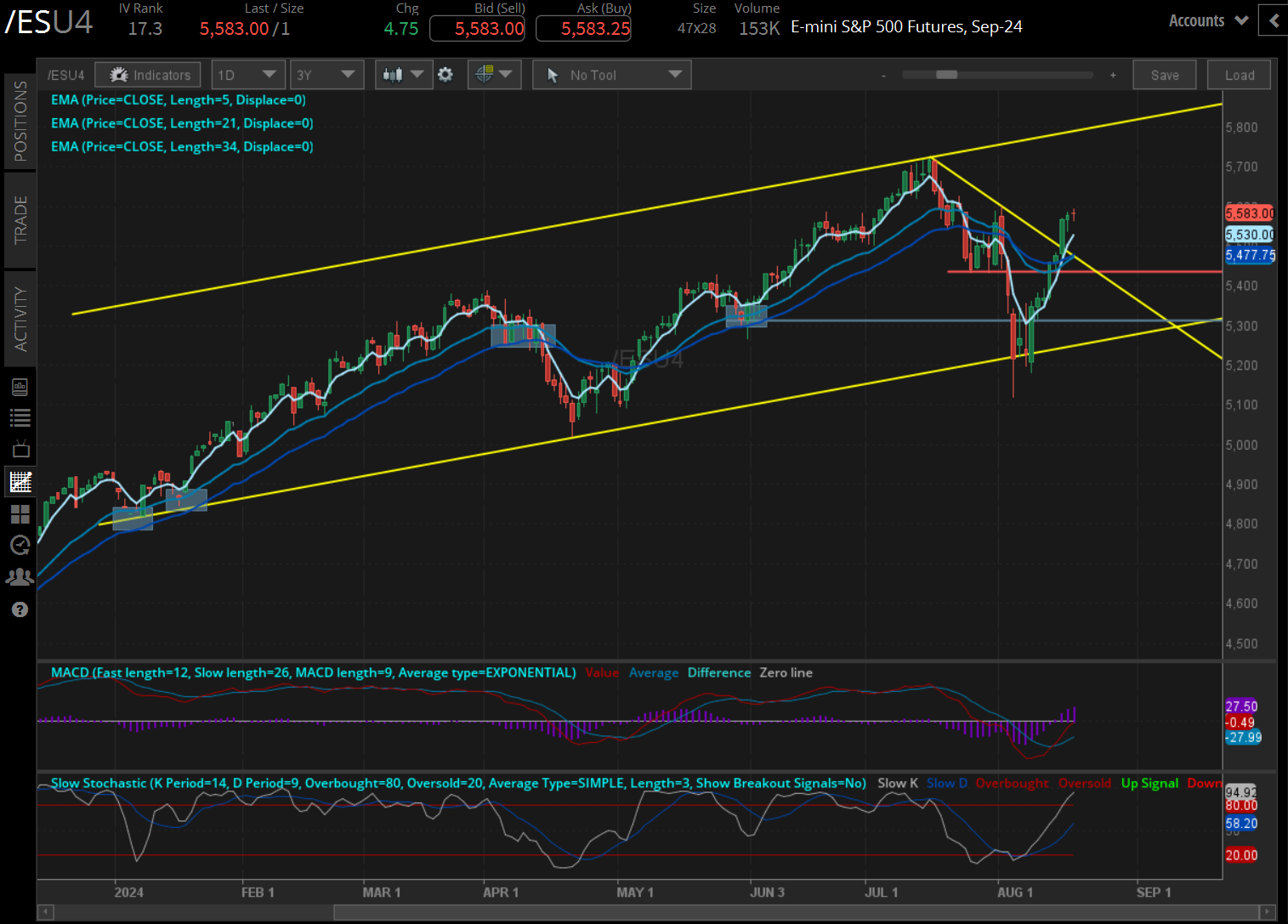Expand the 3Y time range dropdown

[327, 75]
